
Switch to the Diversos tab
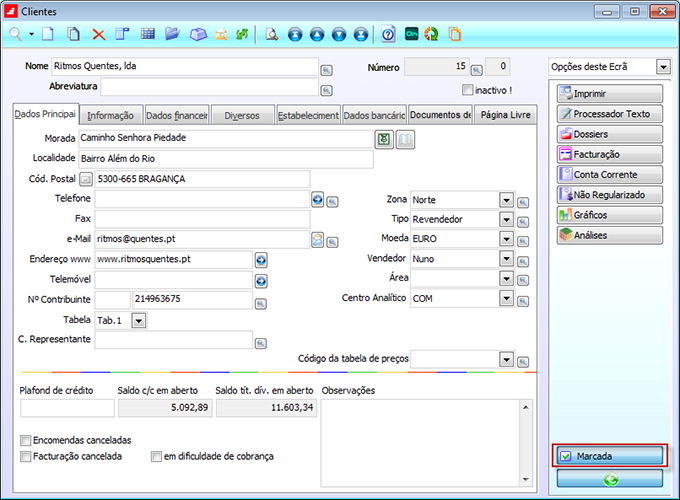click(x=242, y=115)
